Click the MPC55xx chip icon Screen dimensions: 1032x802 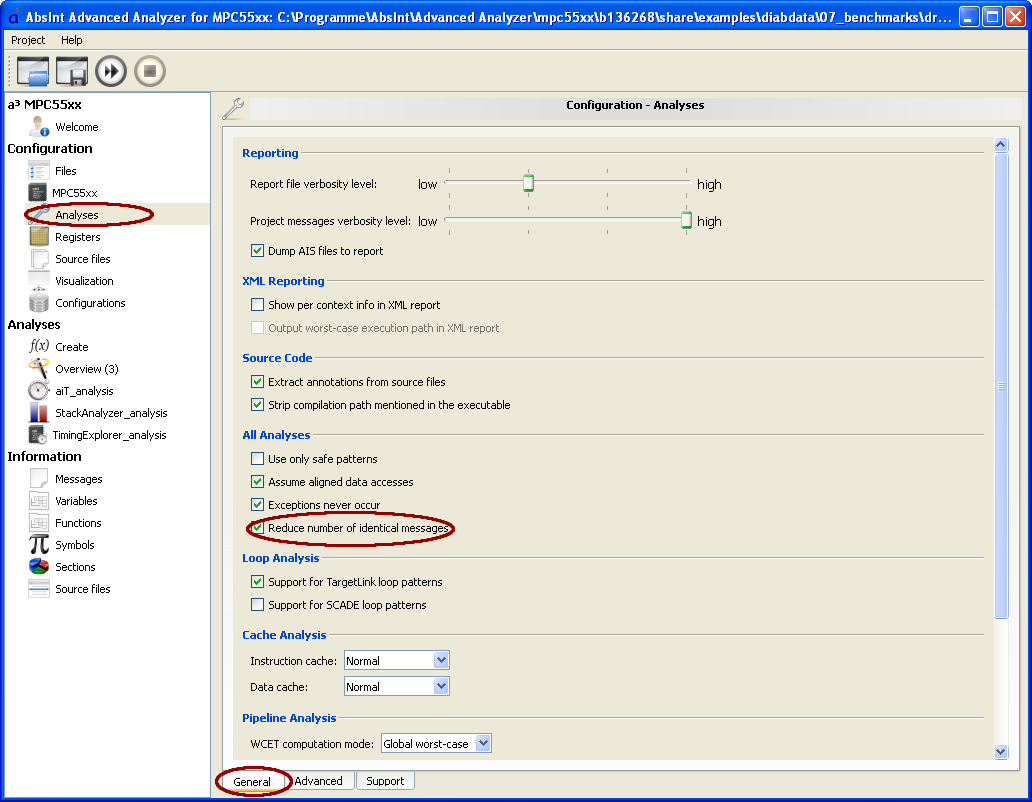tap(38, 192)
